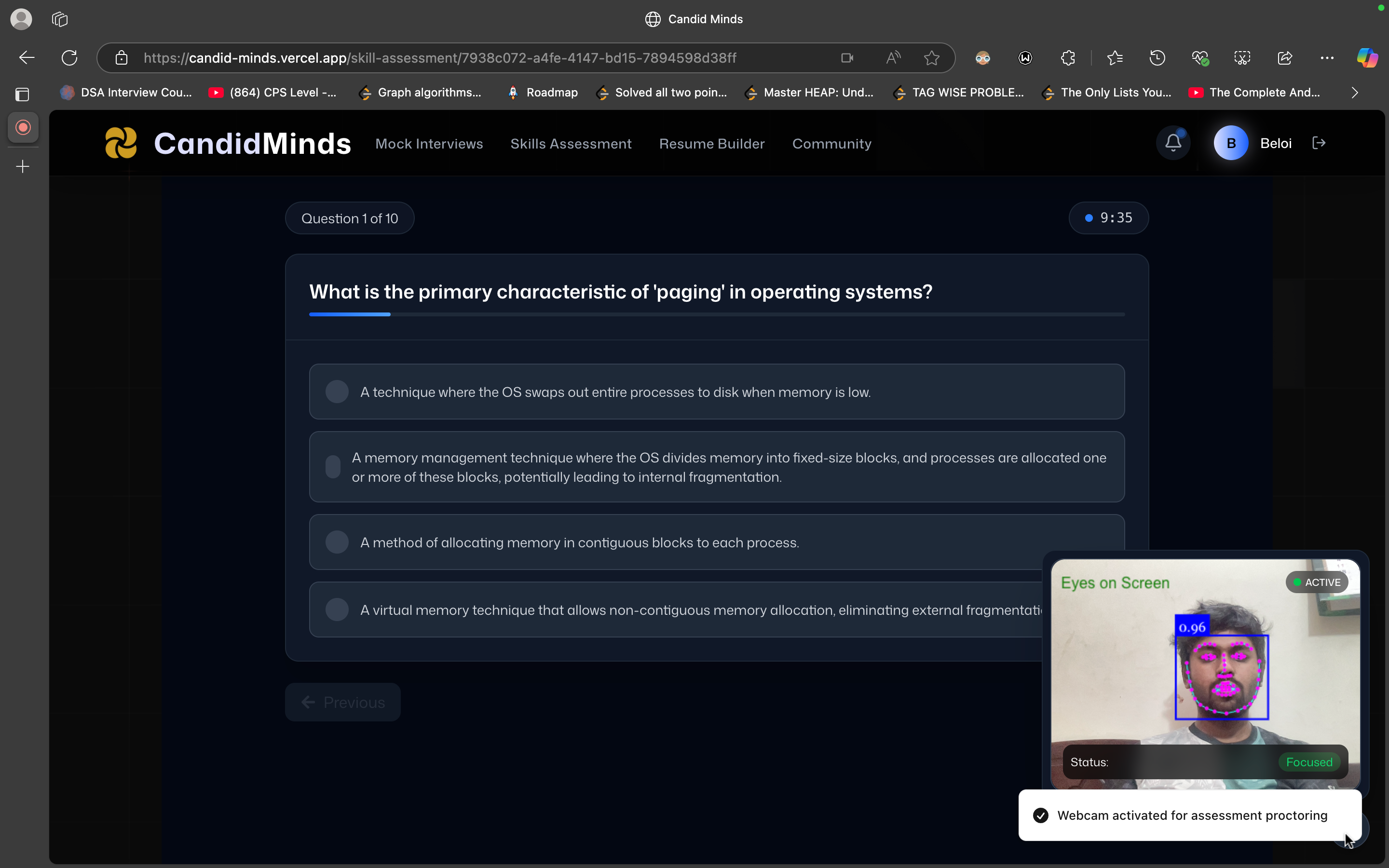Click the browser address bar URL

click(439, 58)
